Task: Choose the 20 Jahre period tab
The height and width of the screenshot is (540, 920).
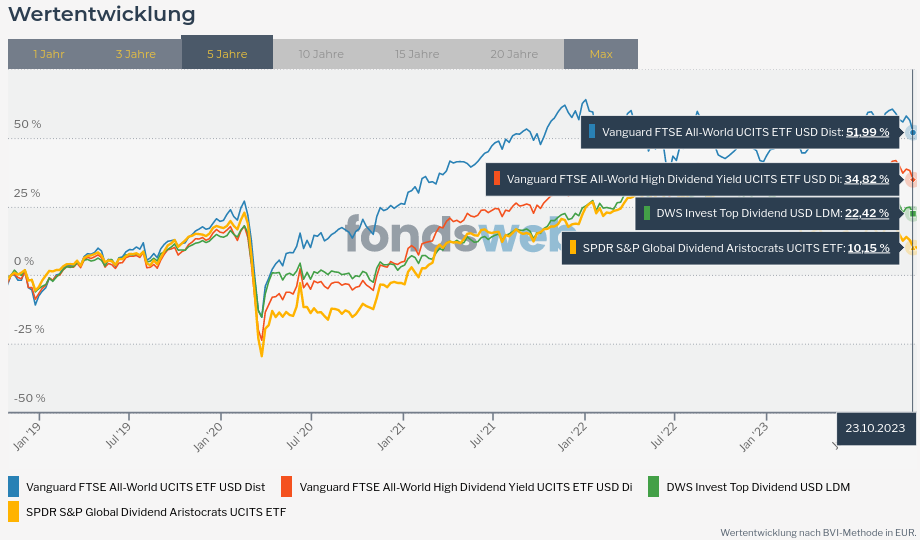Action: tap(514, 54)
